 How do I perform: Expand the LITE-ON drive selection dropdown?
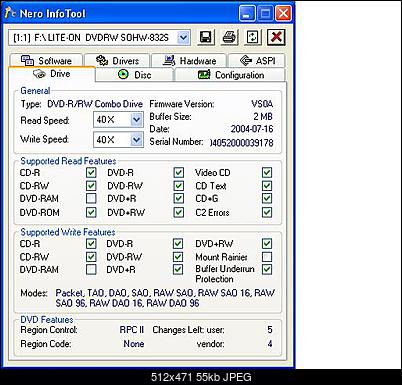pos(183,38)
